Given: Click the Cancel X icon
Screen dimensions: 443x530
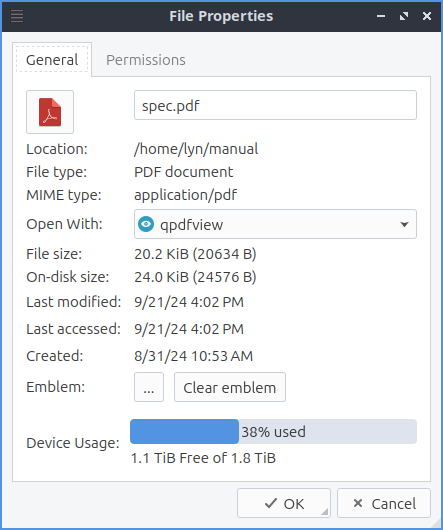Looking at the screenshot, I should pos(358,503).
